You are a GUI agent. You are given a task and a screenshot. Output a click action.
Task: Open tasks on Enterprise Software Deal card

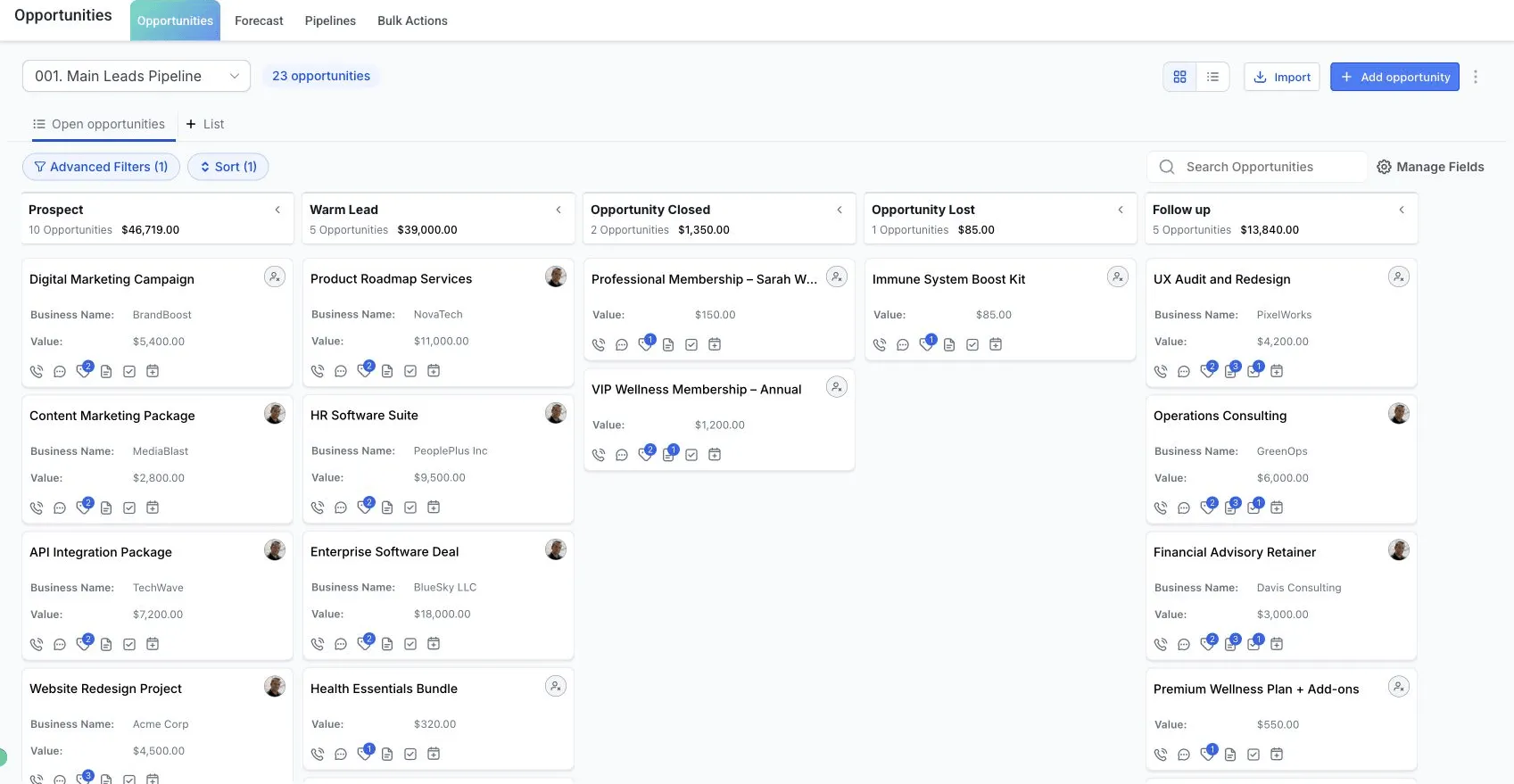410,644
